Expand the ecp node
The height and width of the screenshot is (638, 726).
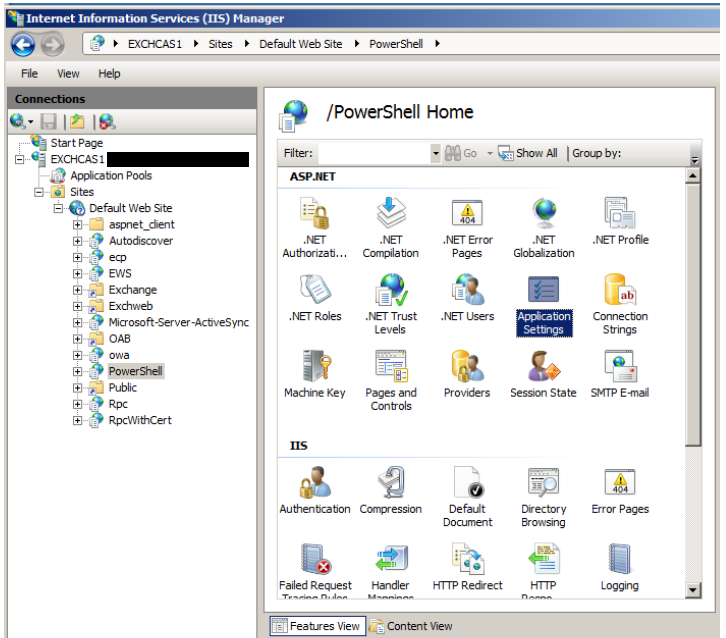(77, 257)
